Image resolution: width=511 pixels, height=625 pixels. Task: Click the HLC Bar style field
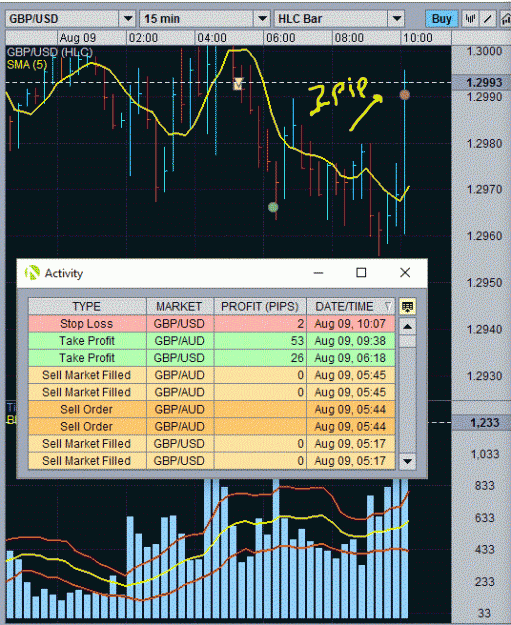point(331,19)
